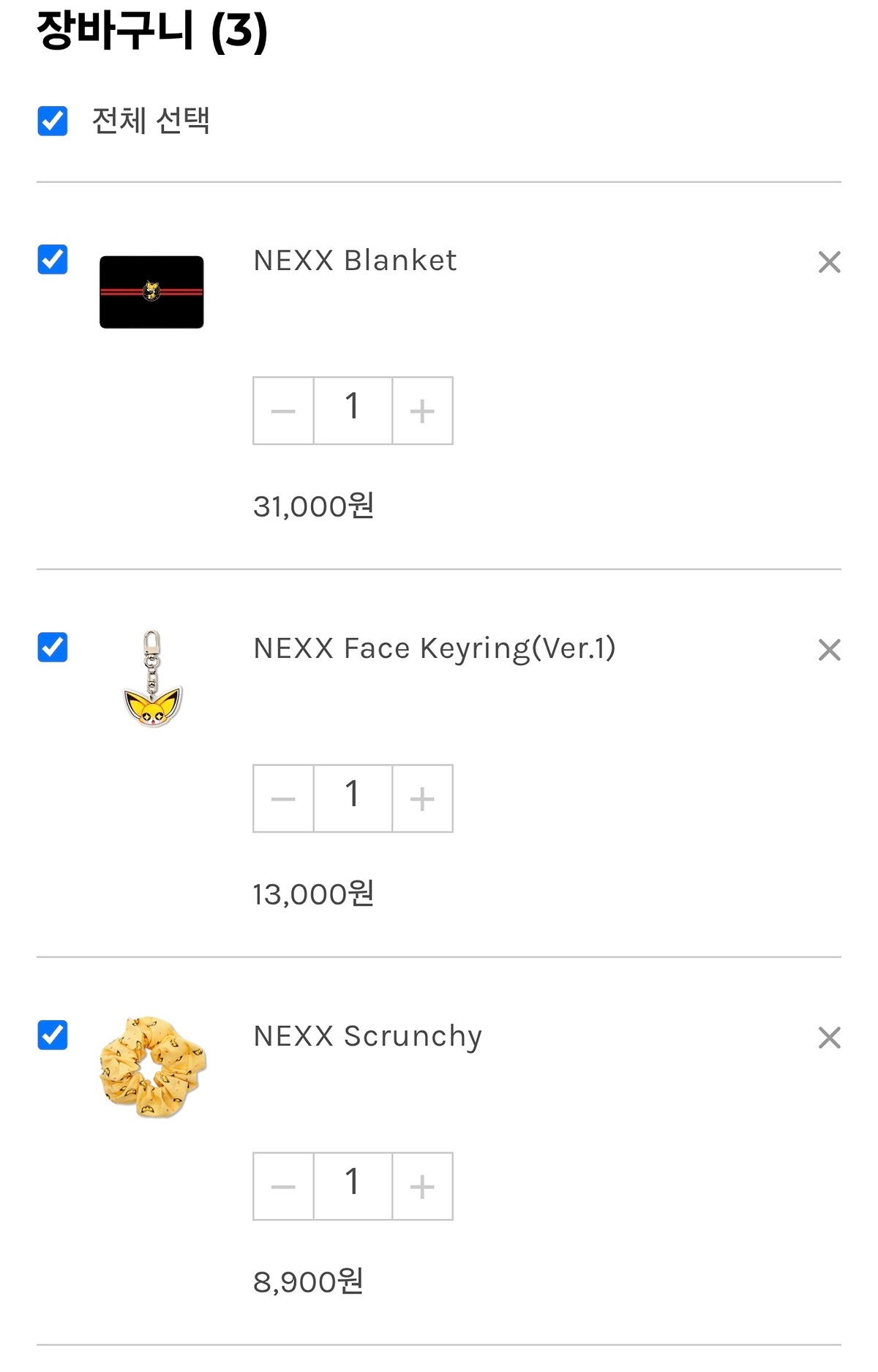Uncheck the NEXX Scrunchy item checkbox
This screenshot has width=878, height=1372.
point(53,1035)
